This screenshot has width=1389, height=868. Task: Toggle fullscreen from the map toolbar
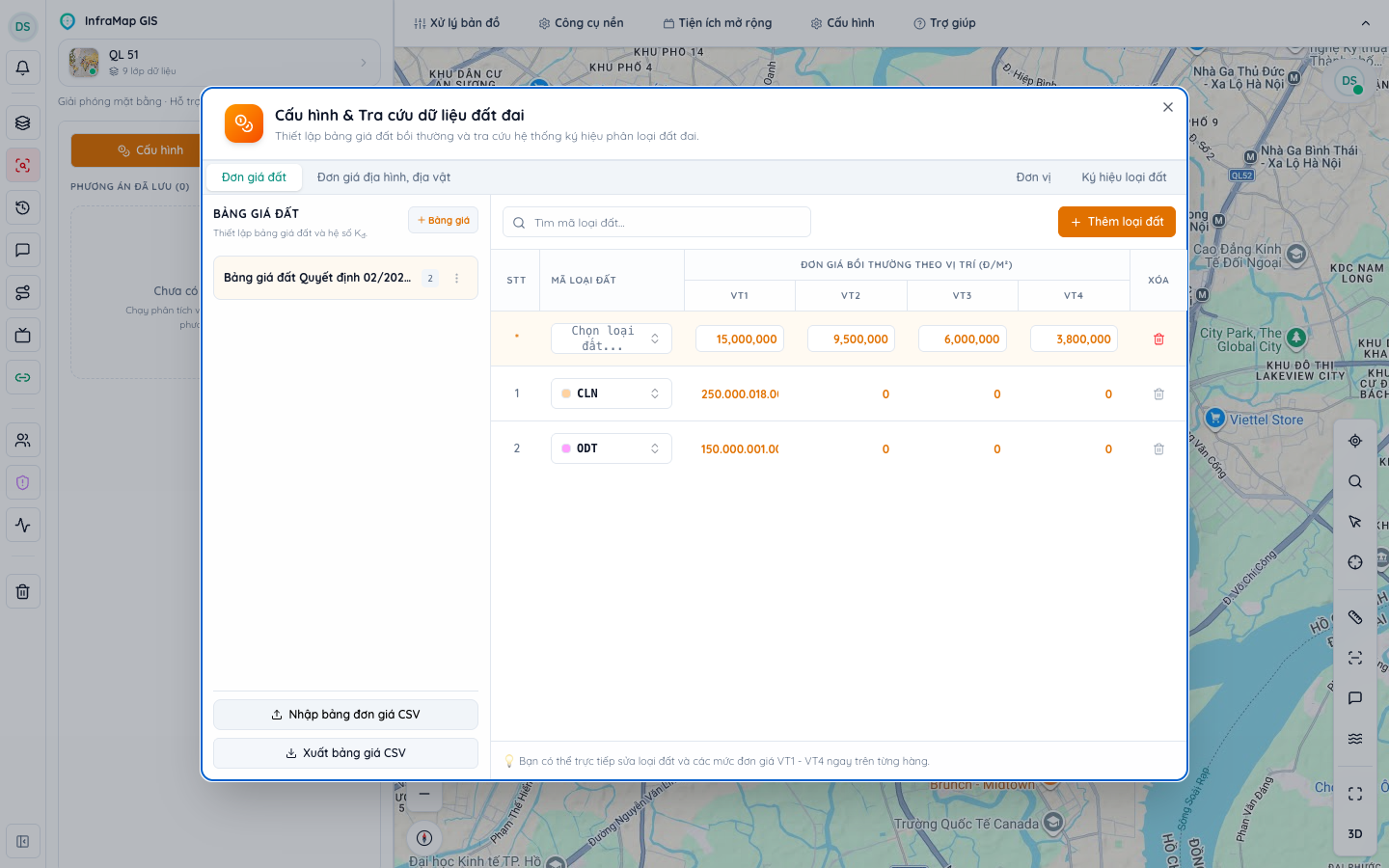click(x=1355, y=794)
